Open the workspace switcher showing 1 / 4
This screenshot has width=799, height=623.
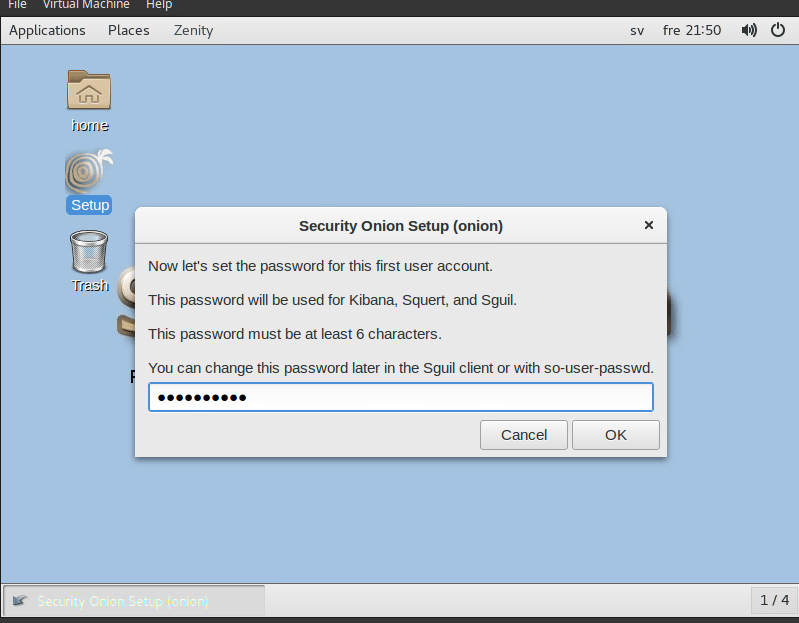(775, 600)
